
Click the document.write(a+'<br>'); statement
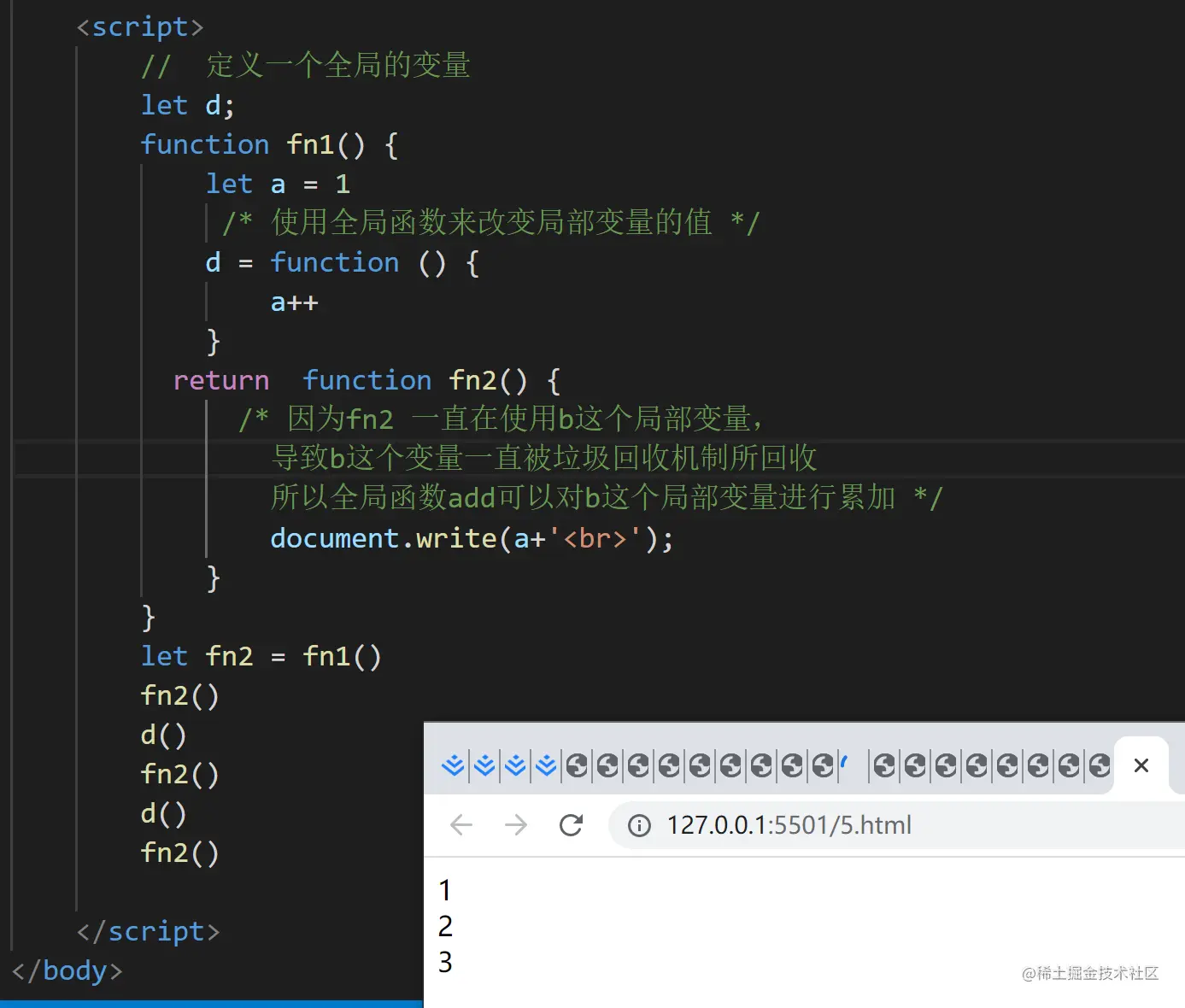point(472,538)
